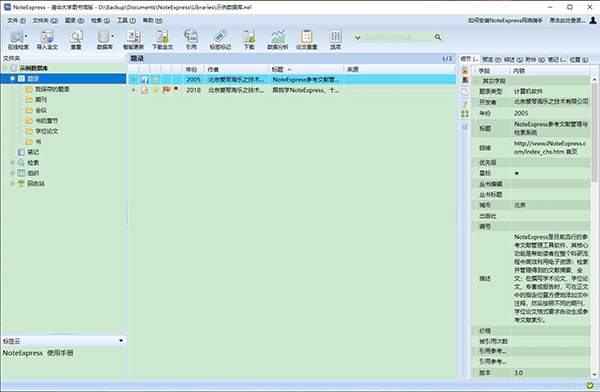Sort records by the 作者 column header
This screenshot has height=392, width=600.
[x=236, y=69]
